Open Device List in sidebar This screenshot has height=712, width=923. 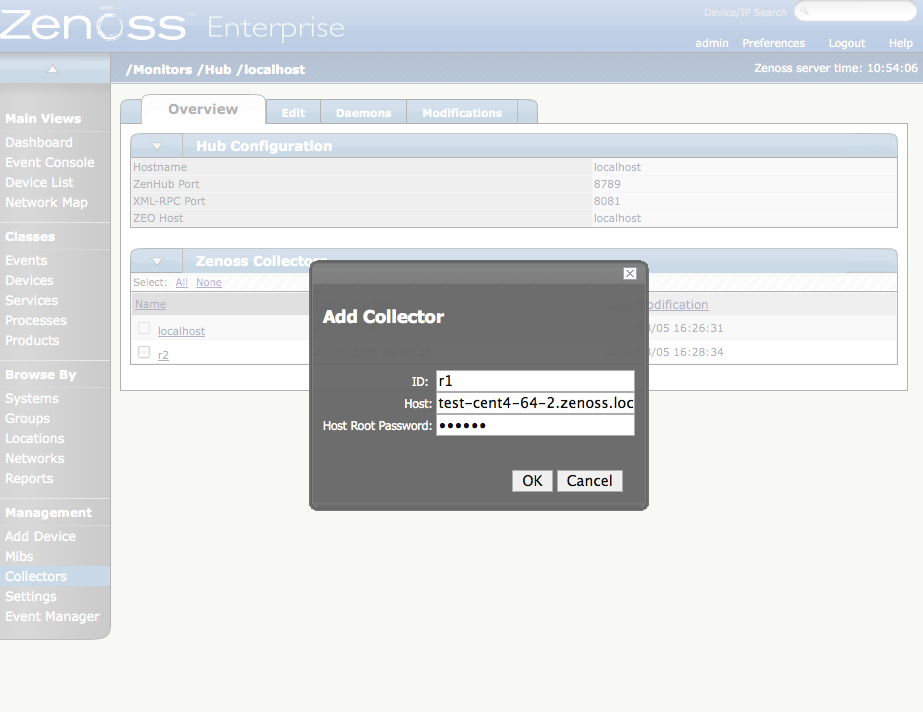(x=39, y=182)
